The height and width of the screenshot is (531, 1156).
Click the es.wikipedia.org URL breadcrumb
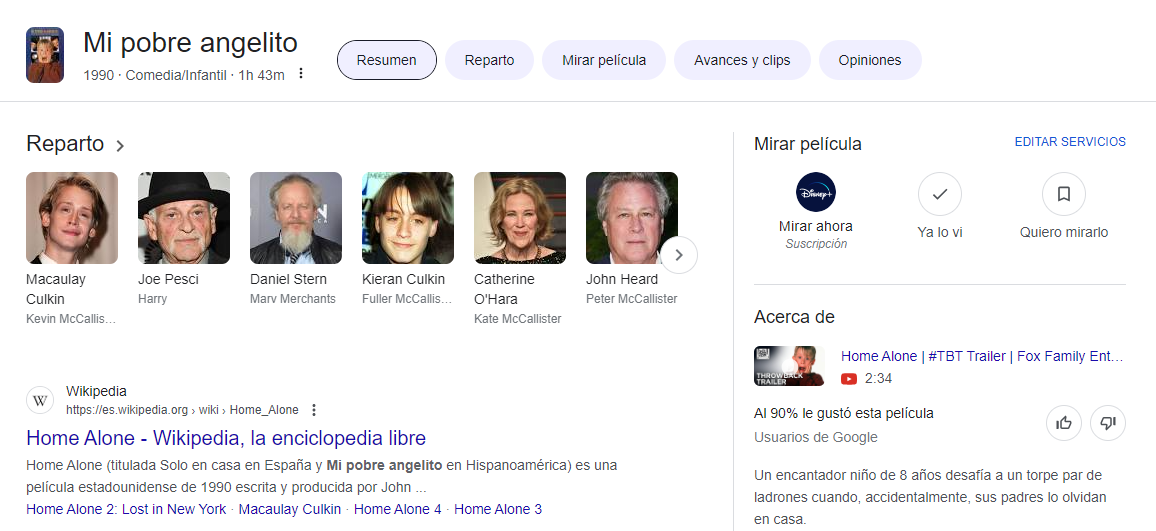tap(182, 410)
